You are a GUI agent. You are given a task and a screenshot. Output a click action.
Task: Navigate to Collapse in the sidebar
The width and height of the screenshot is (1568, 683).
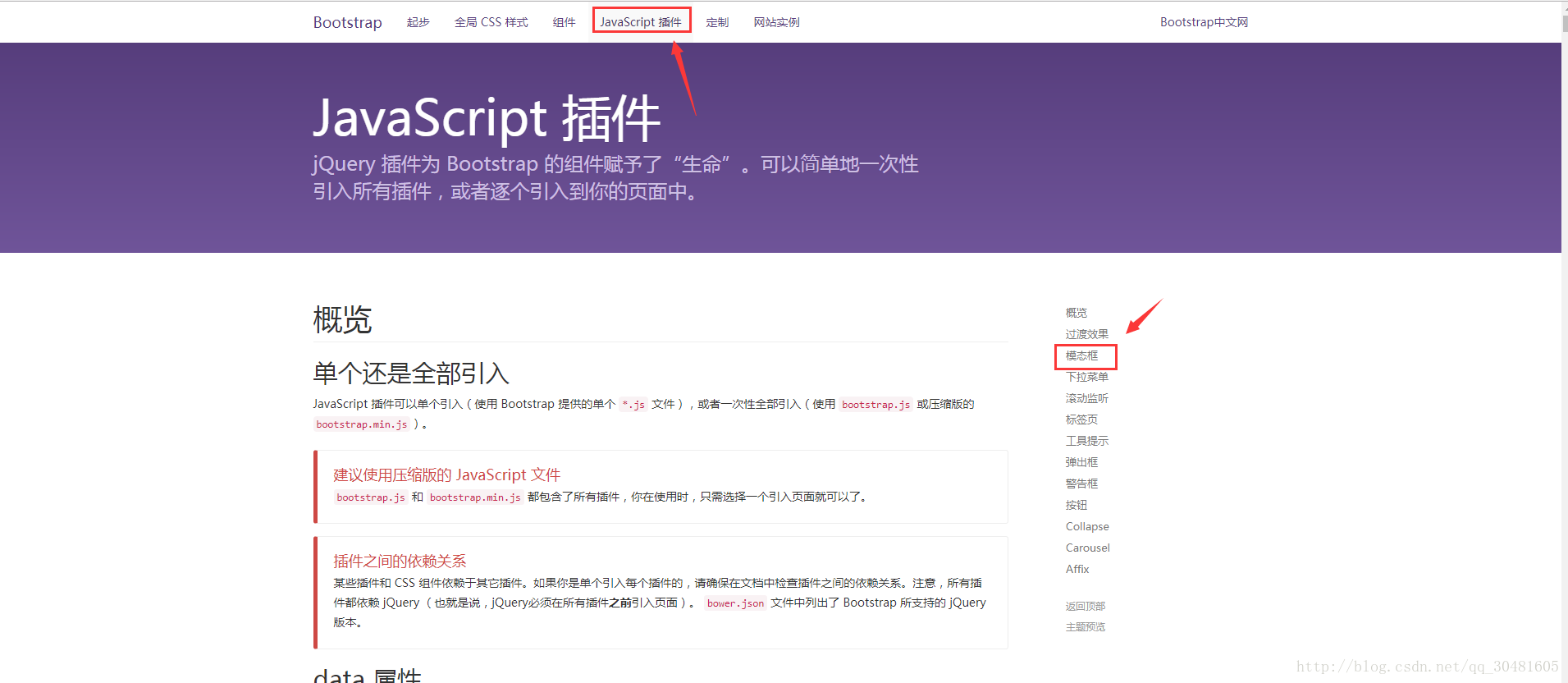click(1087, 526)
